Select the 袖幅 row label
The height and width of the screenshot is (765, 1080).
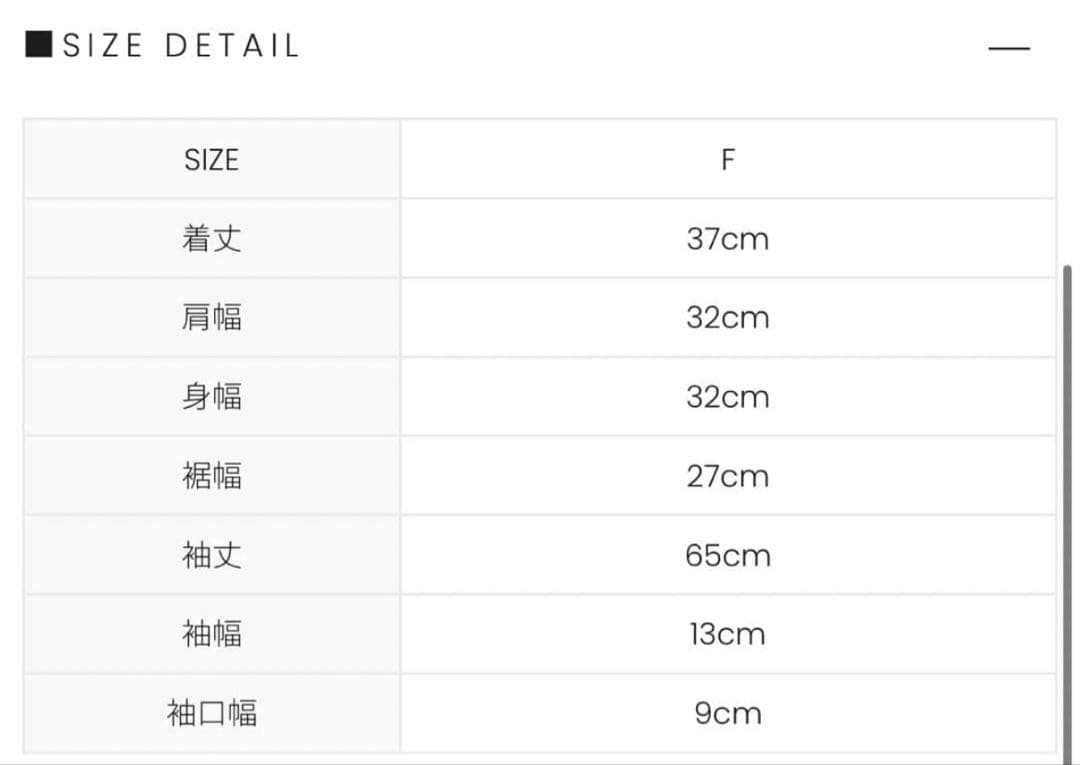211,634
